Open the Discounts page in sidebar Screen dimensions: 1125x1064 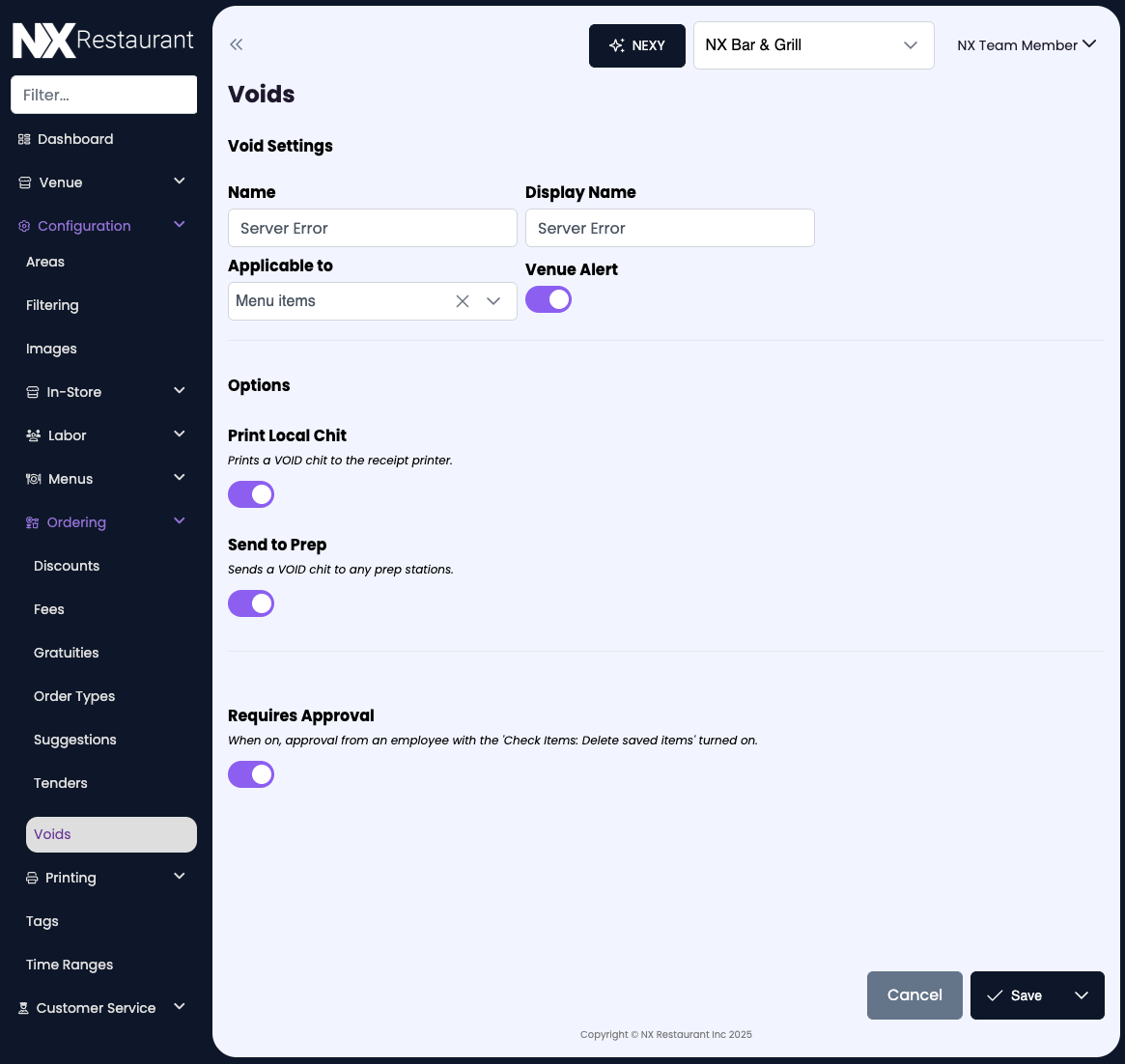tap(67, 566)
